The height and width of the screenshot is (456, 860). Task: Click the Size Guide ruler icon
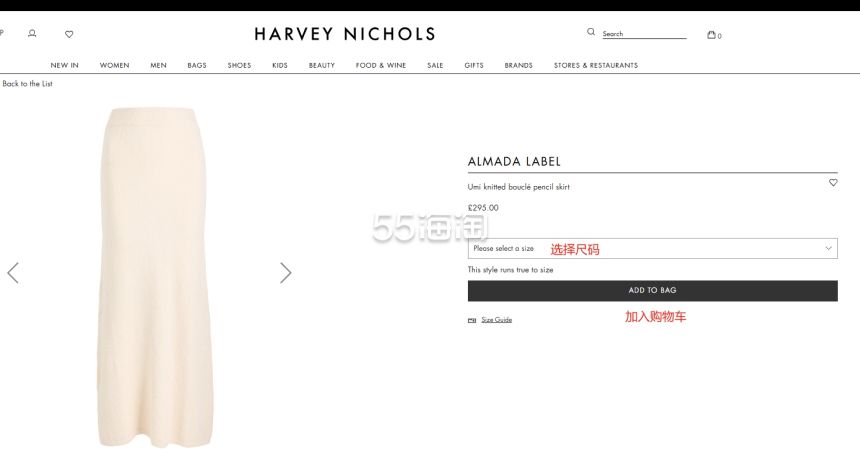[x=472, y=320]
